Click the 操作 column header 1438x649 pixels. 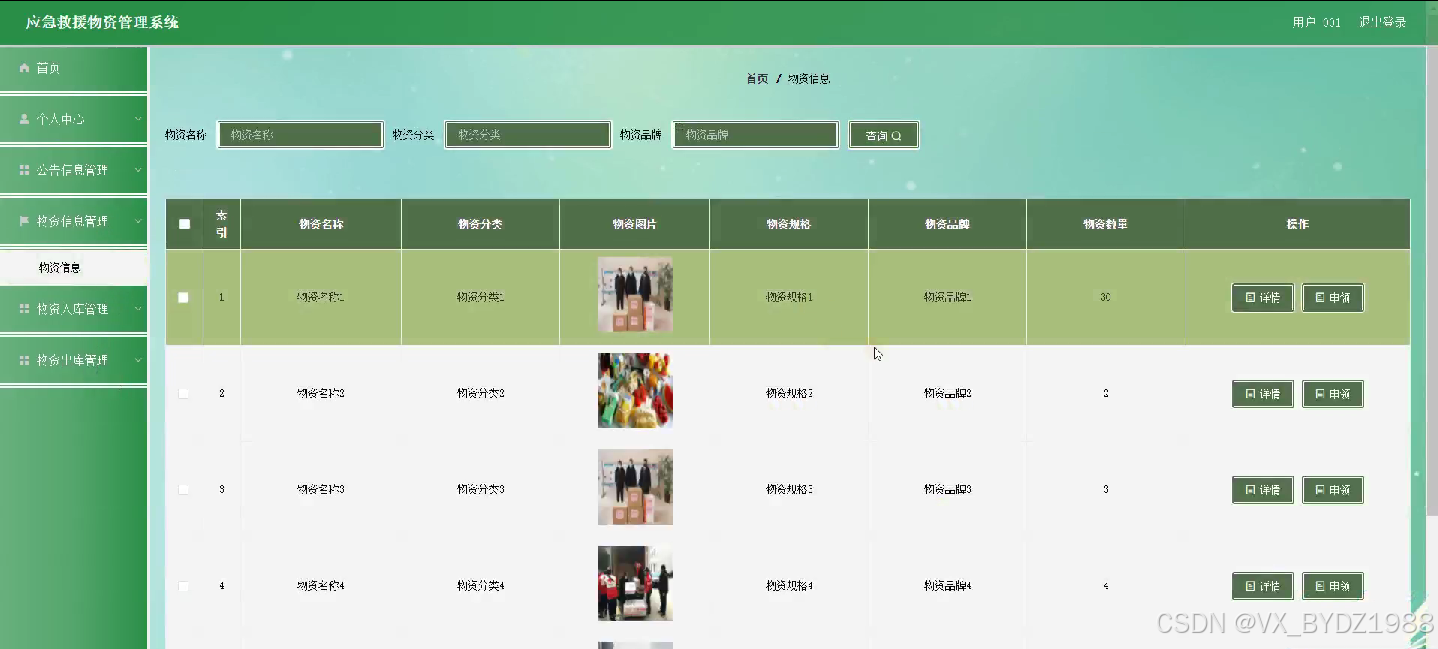click(1297, 224)
